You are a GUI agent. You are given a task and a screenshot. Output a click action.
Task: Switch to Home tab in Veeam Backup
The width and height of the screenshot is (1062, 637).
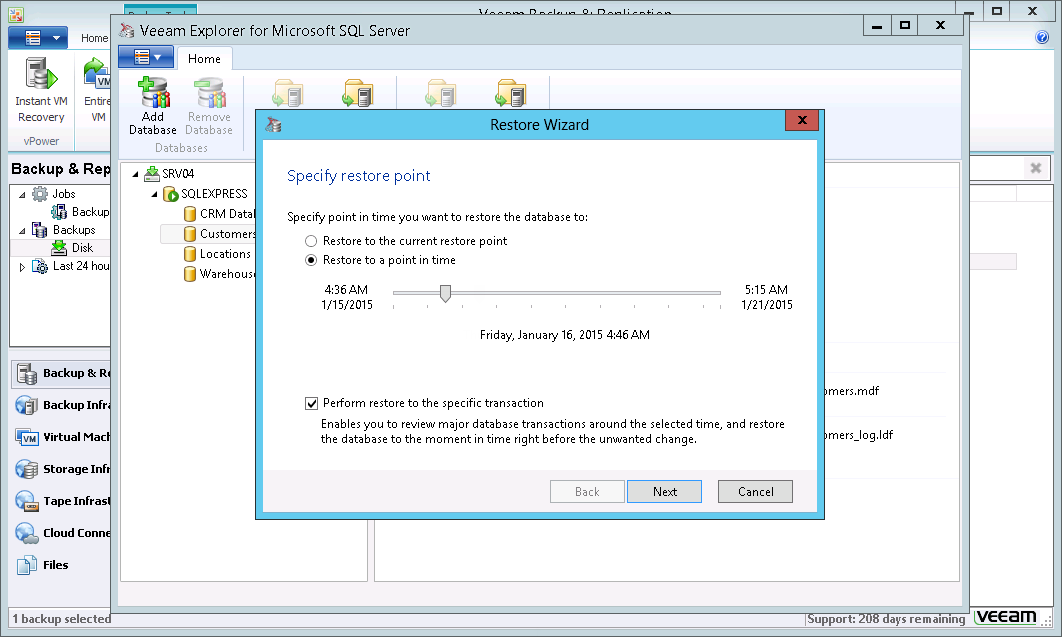click(94, 38)
